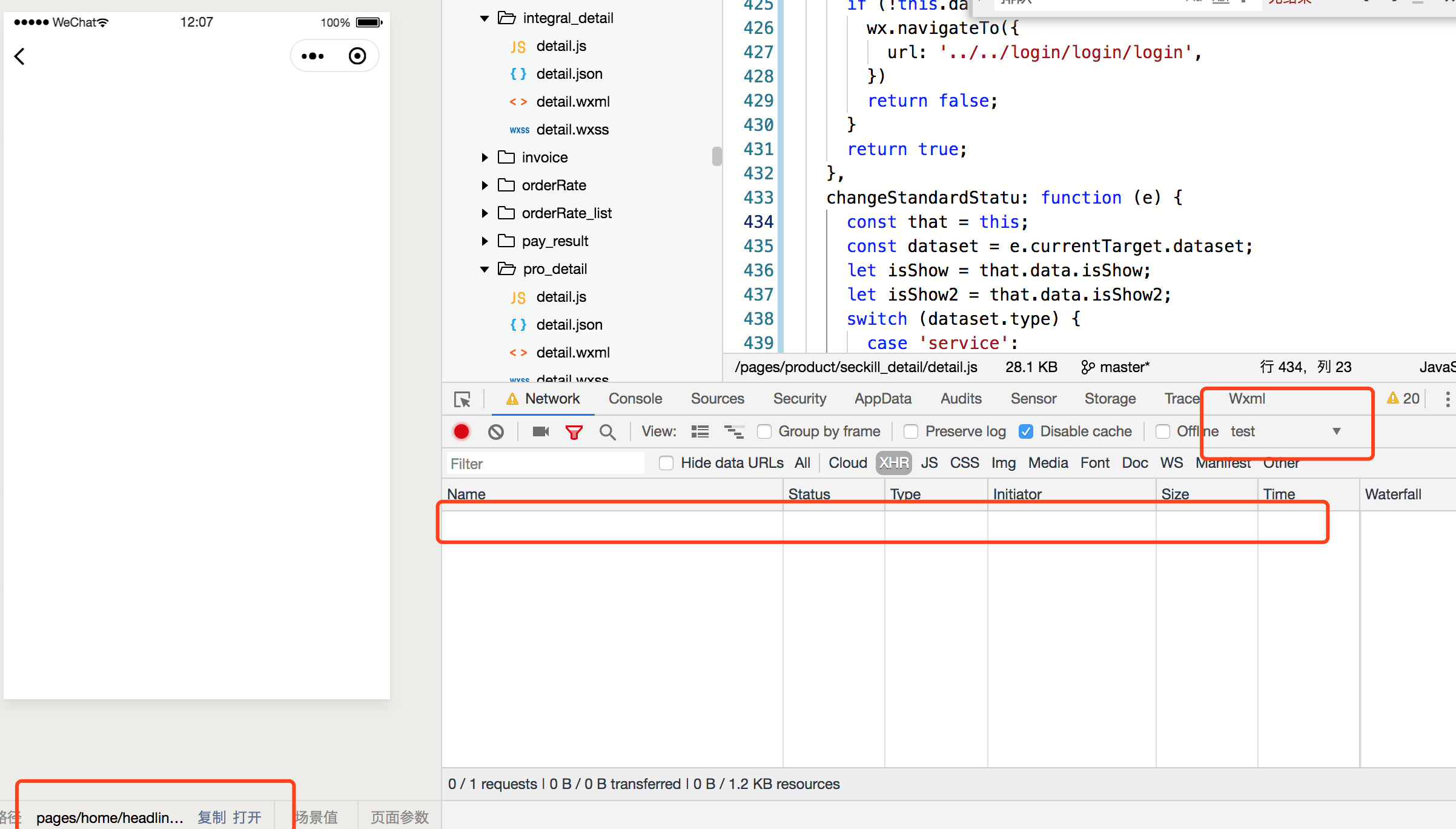Click the 复制 link for page path
The image size is (1456, 829).
(212, 817)
